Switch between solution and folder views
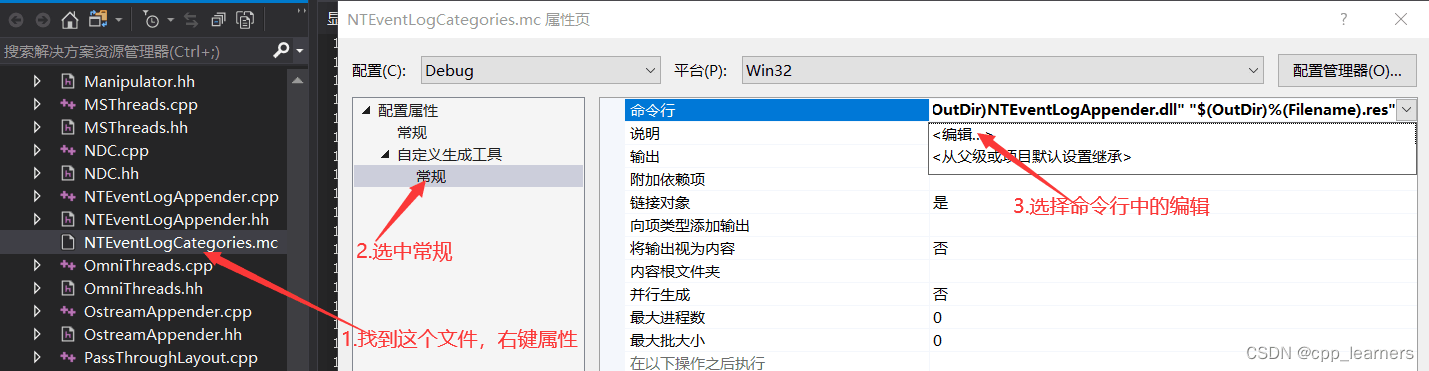This screenshot has height=371, width=1429. (x=97, y=19)
